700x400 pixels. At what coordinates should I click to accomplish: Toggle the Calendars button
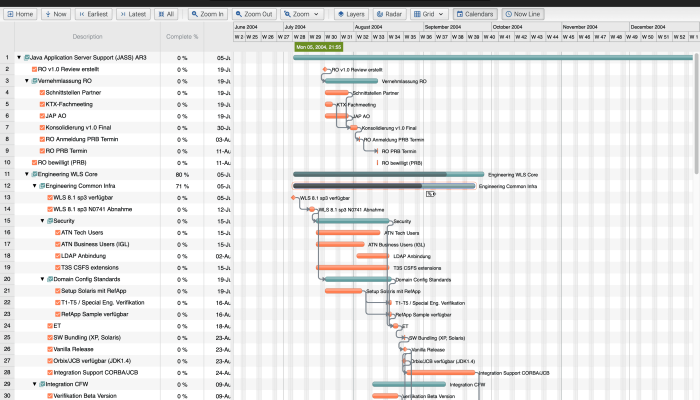[475, 14]
